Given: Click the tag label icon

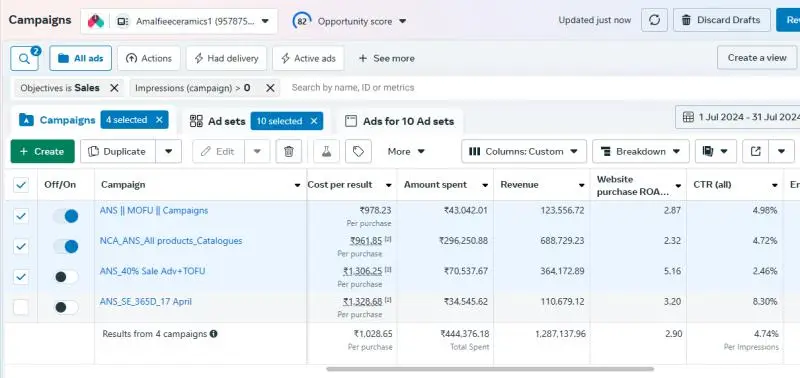Looking at the screenshot, I should tap(358, 152).
